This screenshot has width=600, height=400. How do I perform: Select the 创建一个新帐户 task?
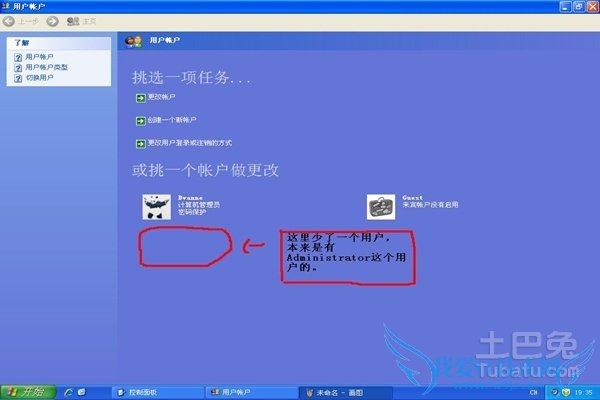(x=172, y=120)
